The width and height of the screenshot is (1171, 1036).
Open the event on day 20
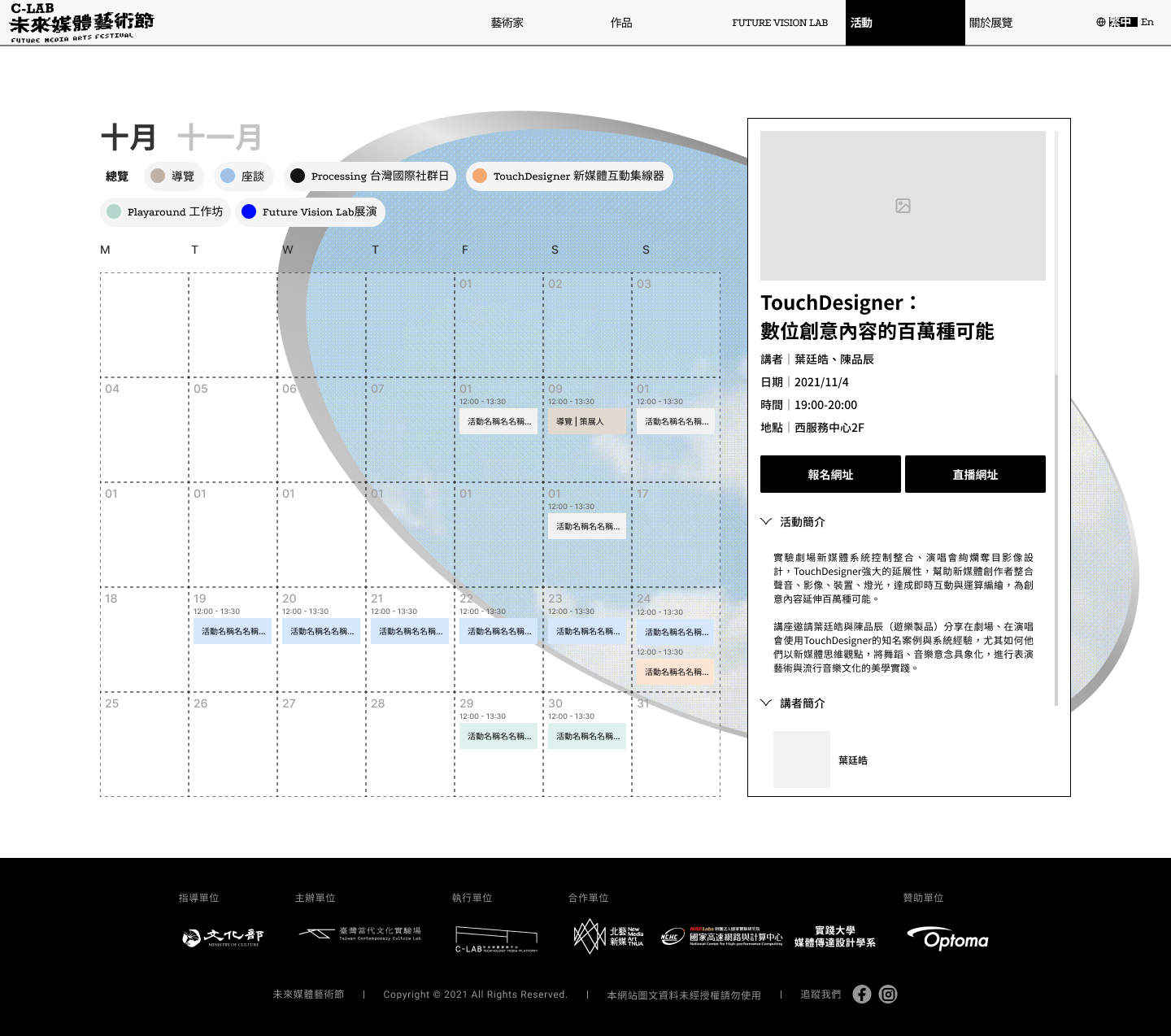click(x=321, y=631)
